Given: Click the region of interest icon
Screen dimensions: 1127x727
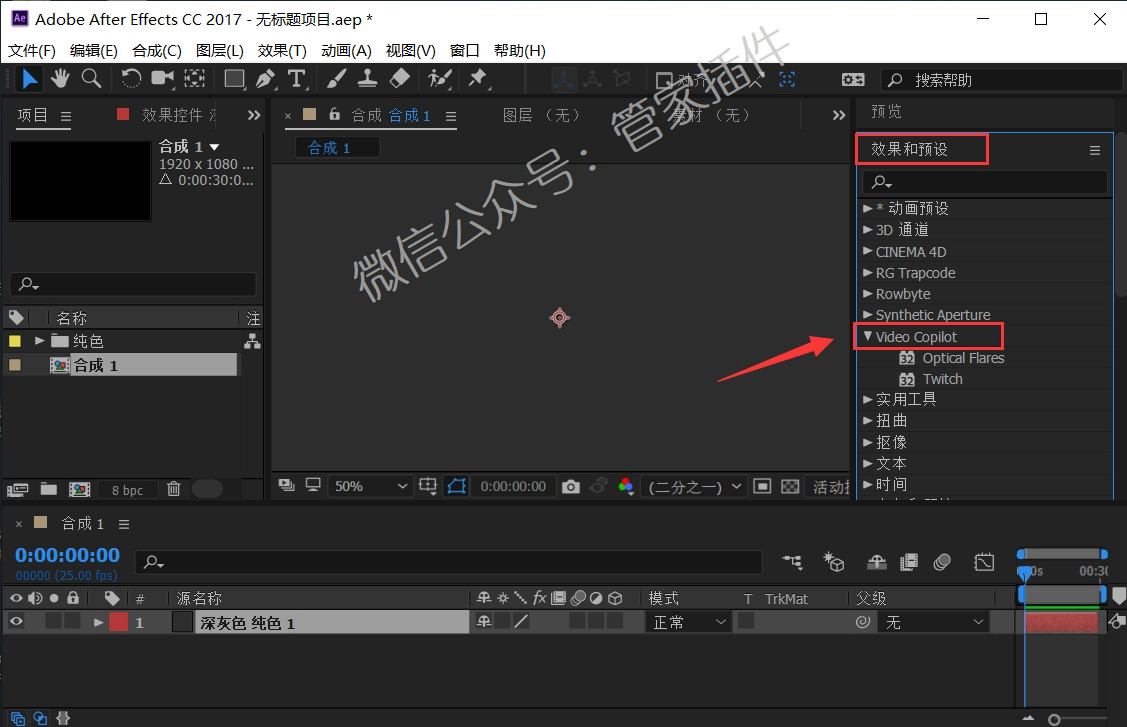Looking at the screenshot, I should point(762,487).
